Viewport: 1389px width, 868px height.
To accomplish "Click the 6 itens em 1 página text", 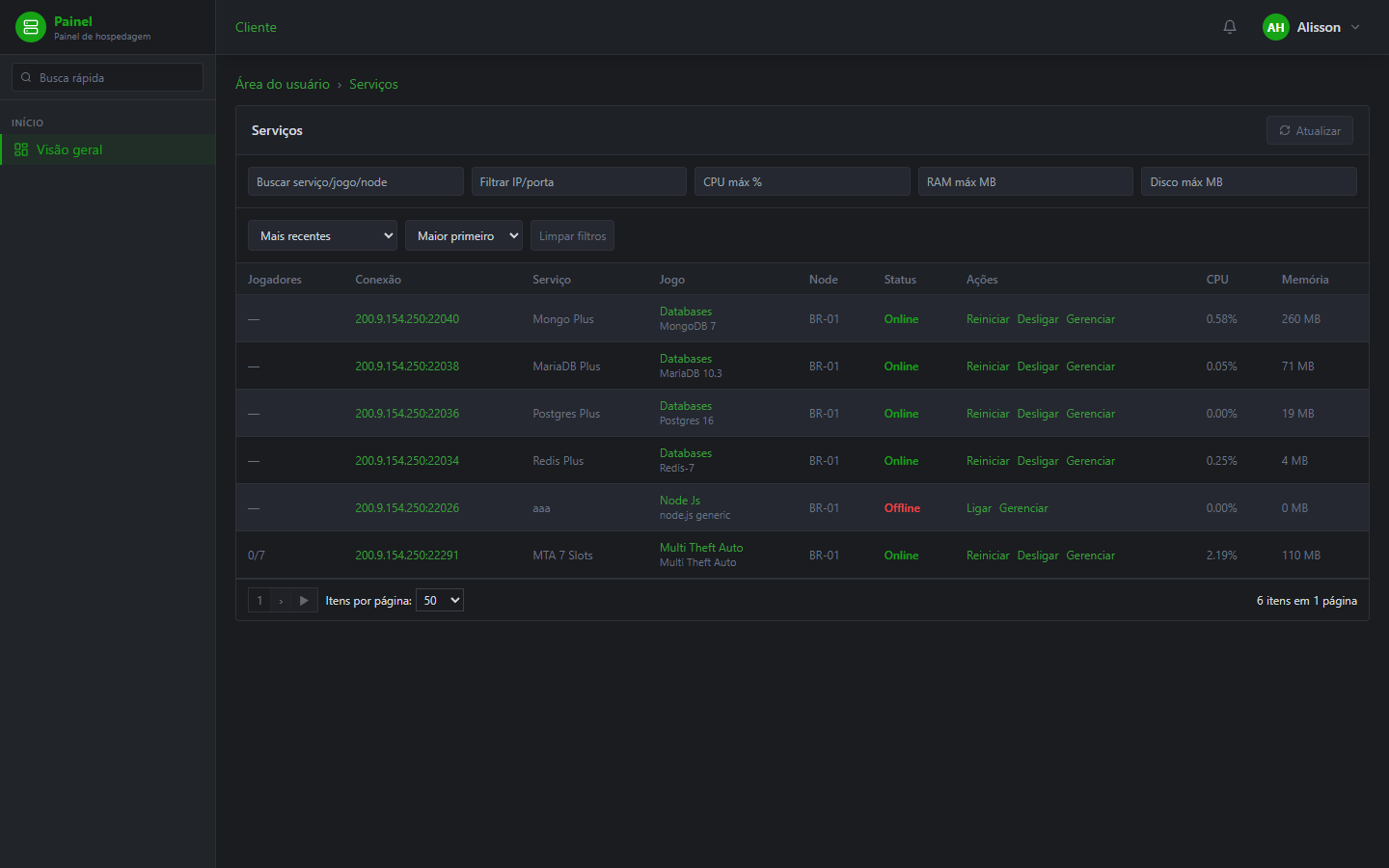I will pos(1306,600).
